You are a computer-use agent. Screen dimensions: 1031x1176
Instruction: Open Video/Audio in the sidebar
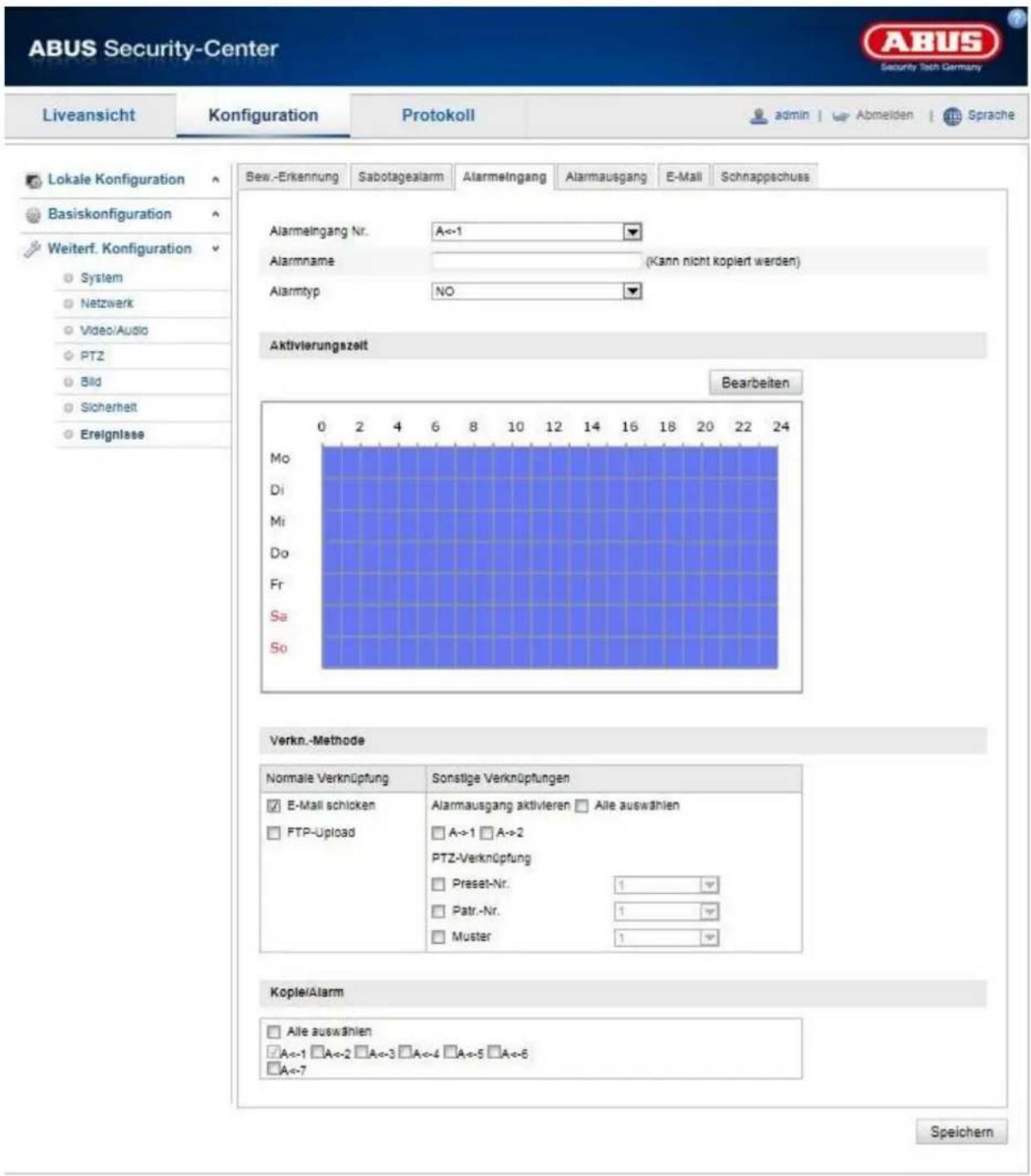pos(114,330)
